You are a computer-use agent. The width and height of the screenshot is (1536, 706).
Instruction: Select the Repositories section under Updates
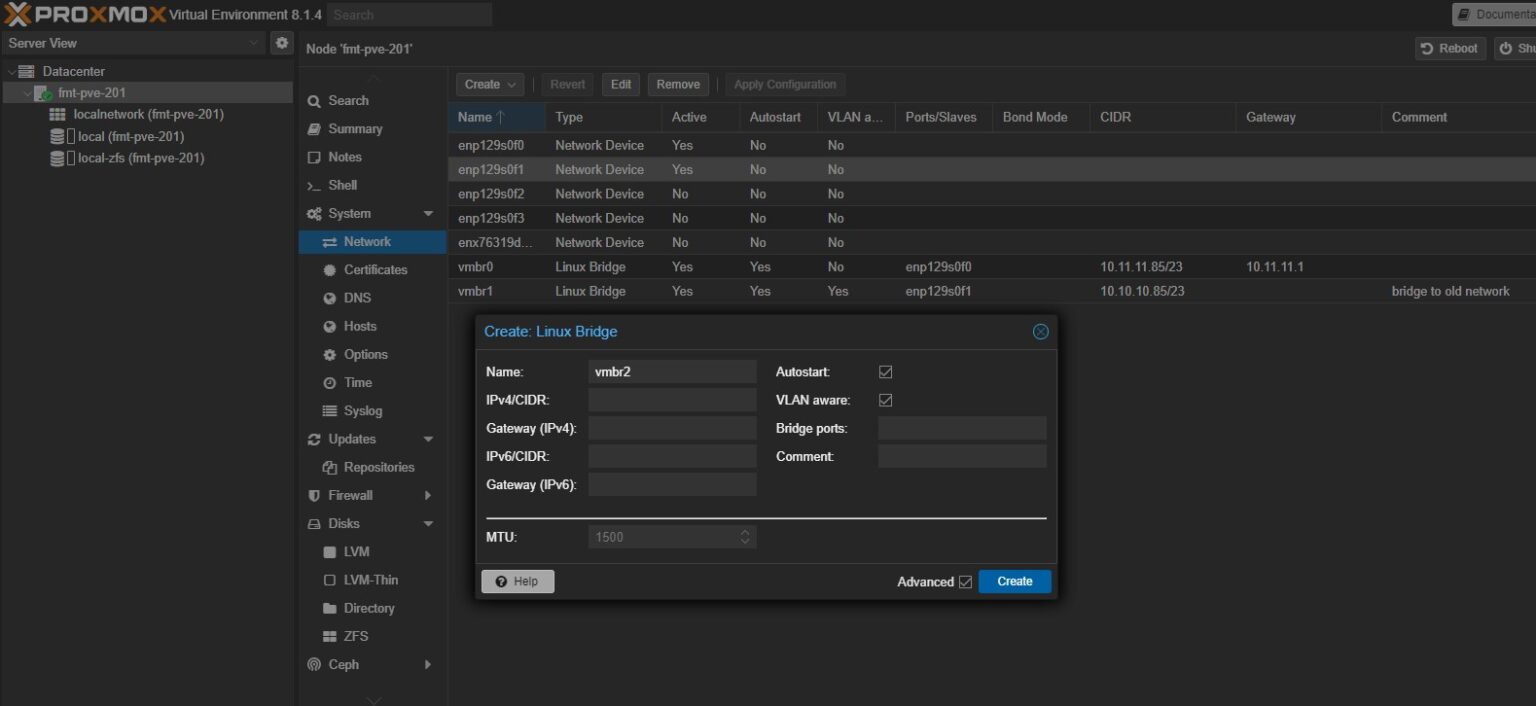click(379, 466)
